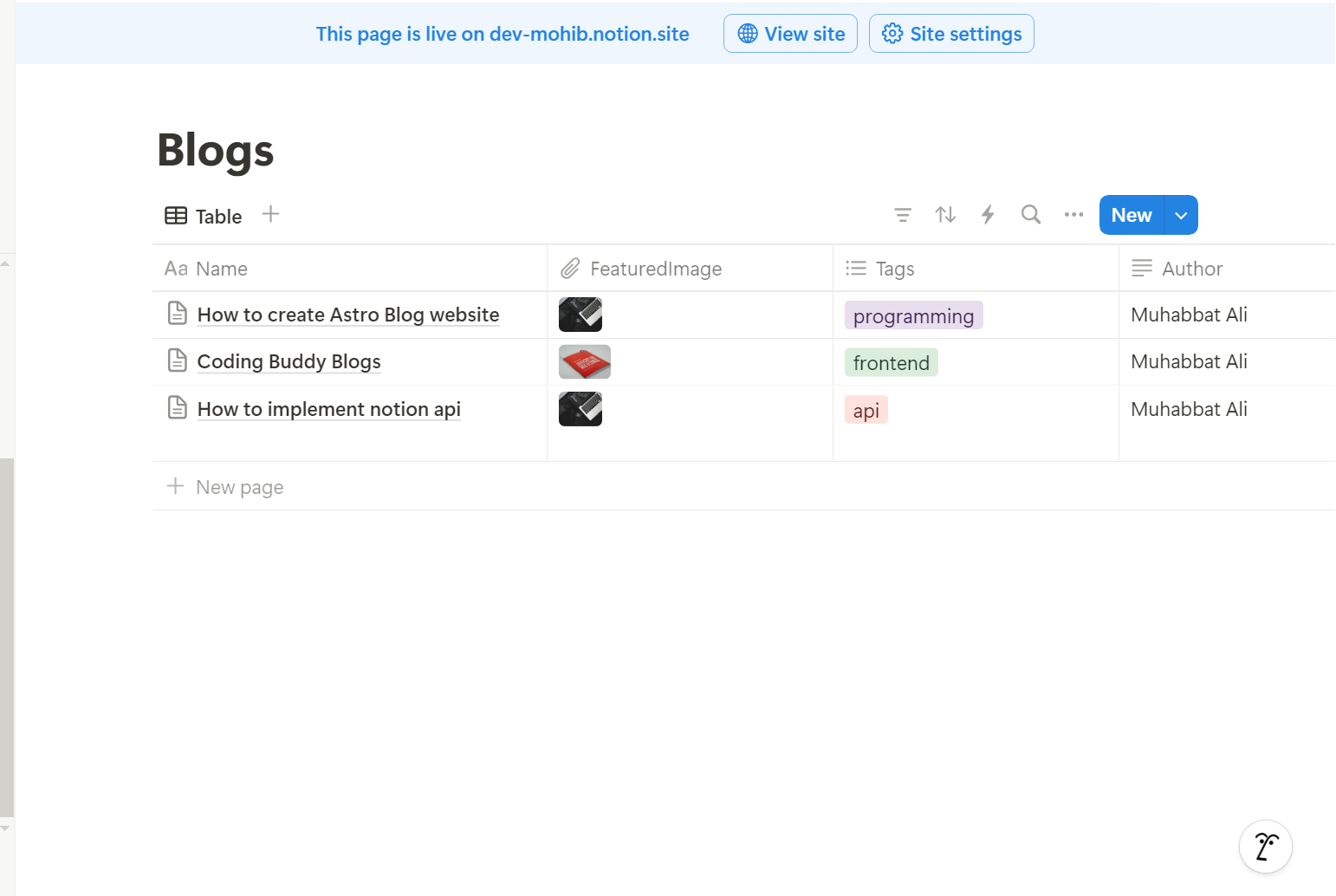Open the filter icon in database toolbar
The image size is (1336, 896).
tap(902, 215)
